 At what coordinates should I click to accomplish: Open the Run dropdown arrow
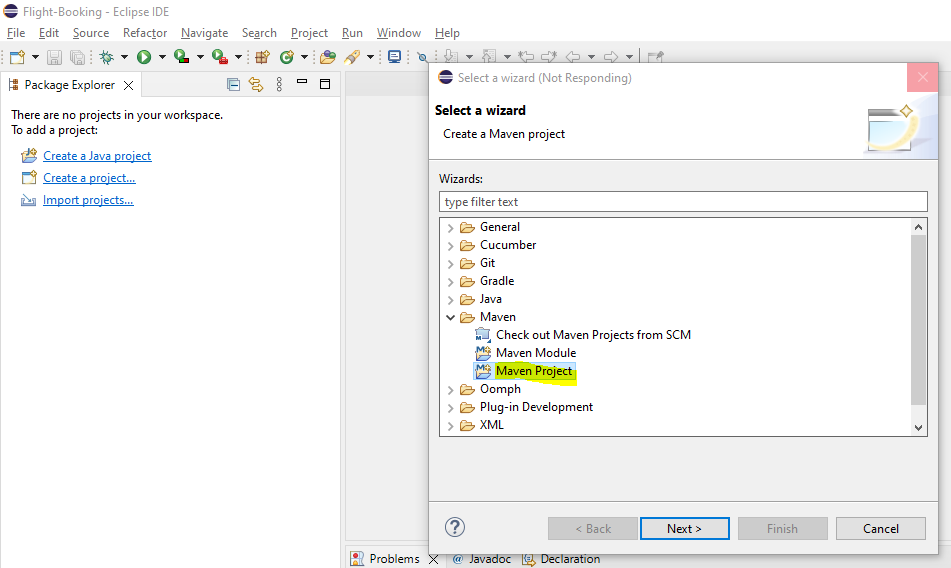[162, 57]
